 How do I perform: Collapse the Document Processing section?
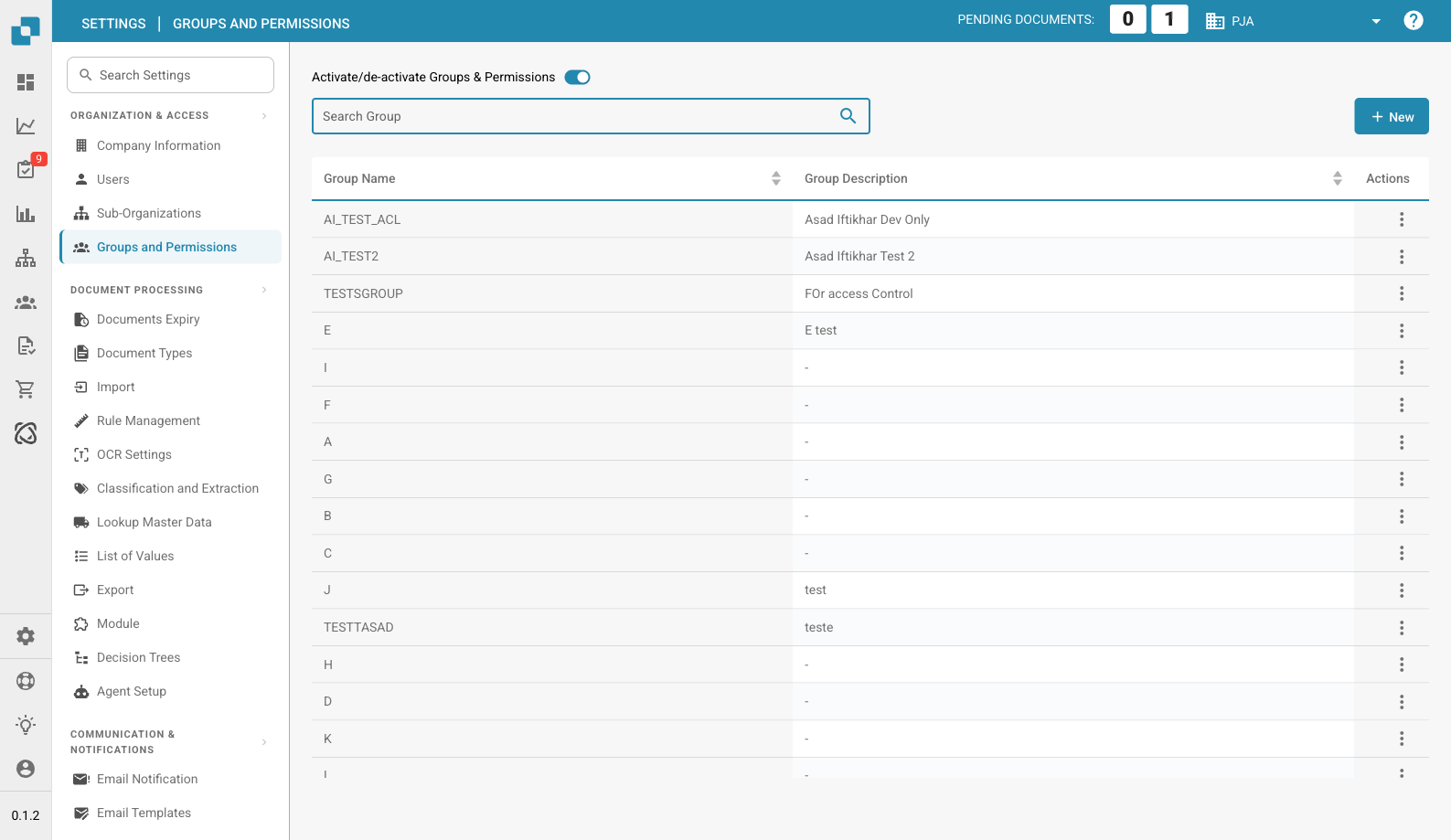coord(264,290)
